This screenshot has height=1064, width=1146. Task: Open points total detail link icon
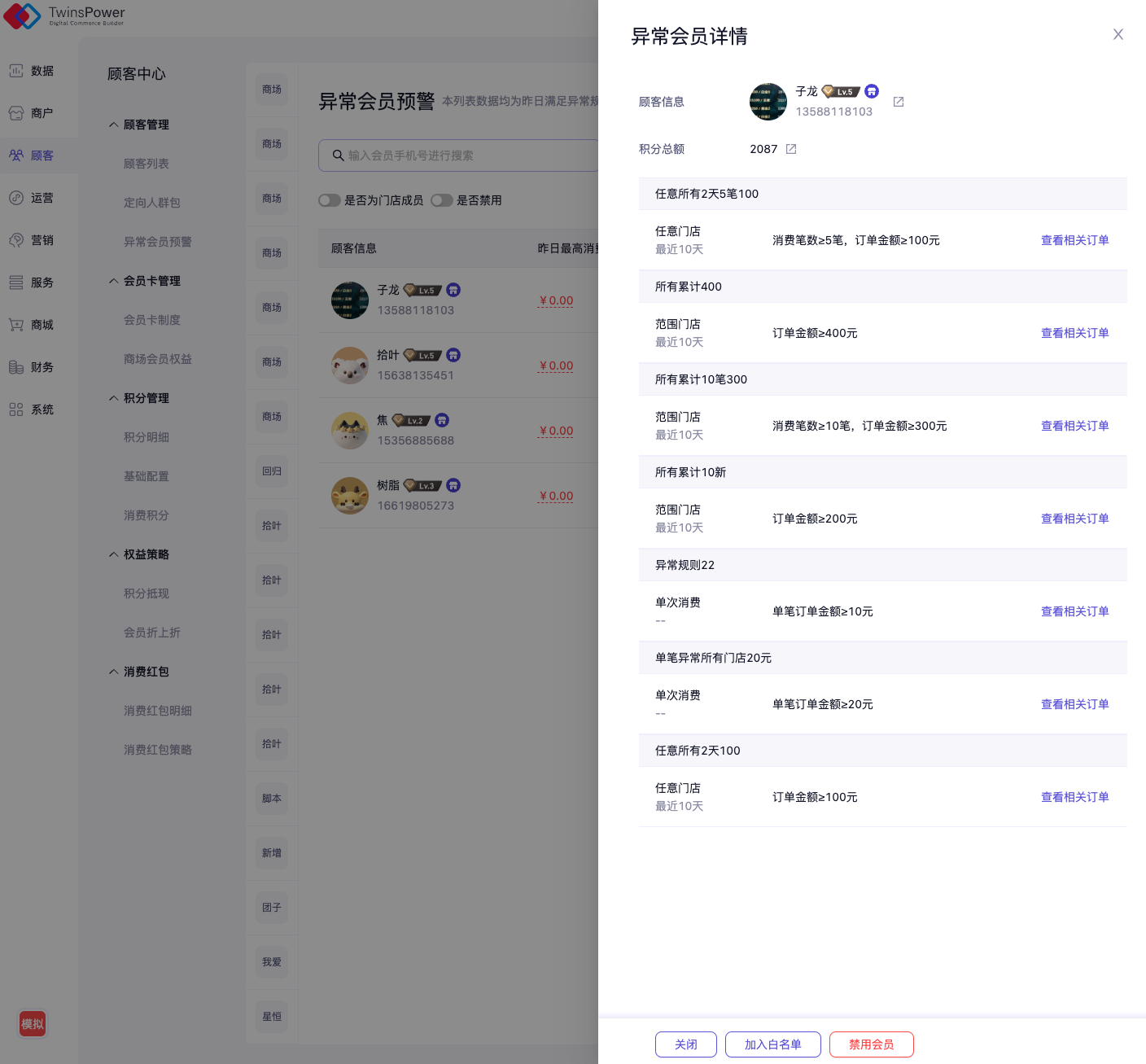791,149
